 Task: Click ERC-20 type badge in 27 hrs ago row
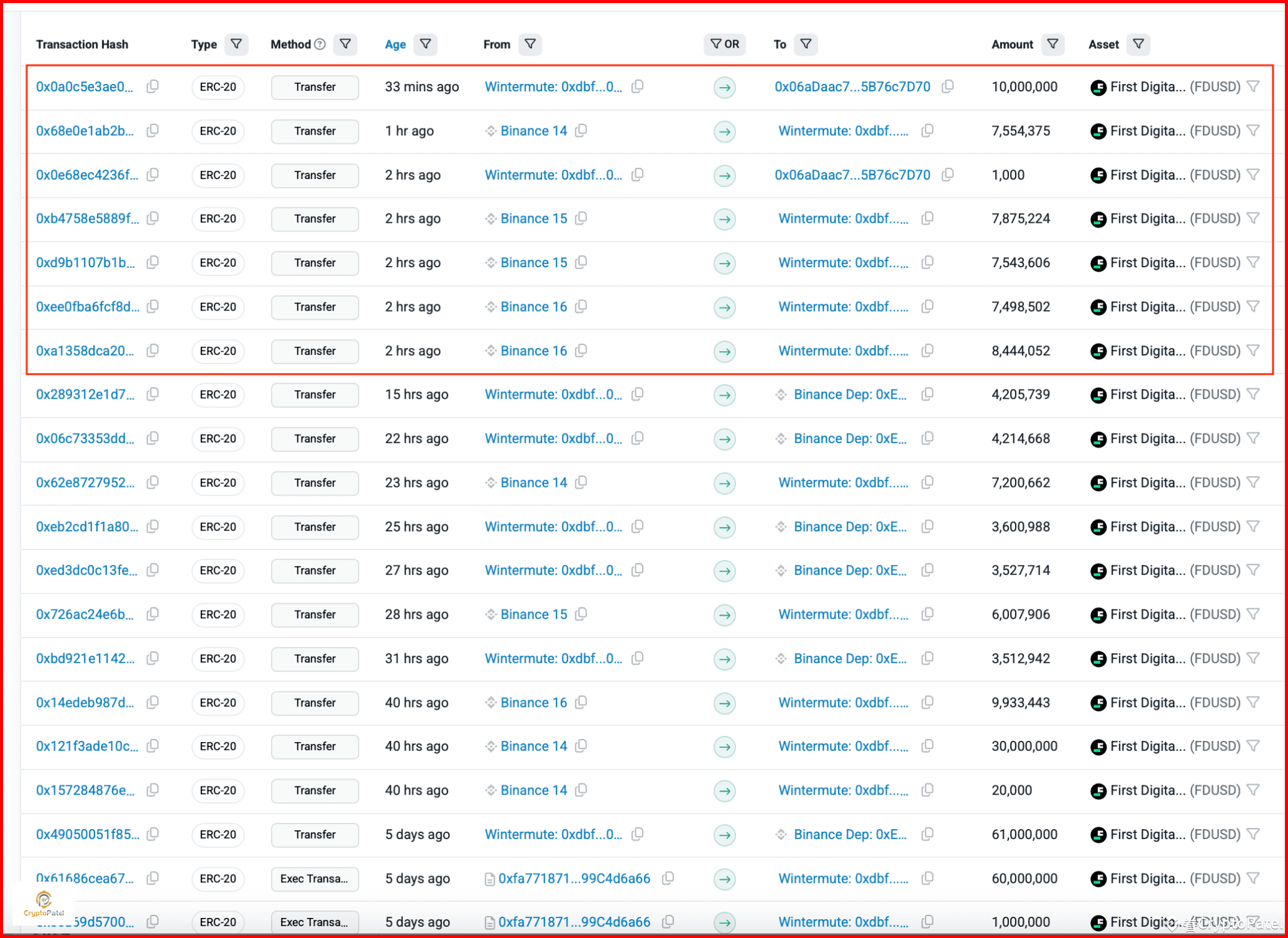tap(218, 570)
